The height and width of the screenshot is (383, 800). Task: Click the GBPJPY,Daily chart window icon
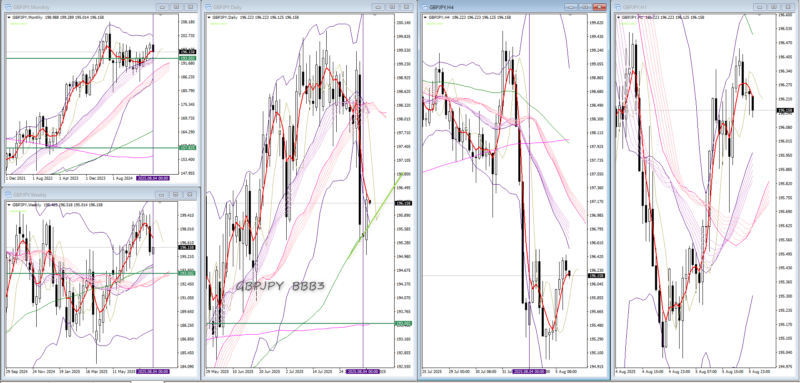(x=208, y=8)
